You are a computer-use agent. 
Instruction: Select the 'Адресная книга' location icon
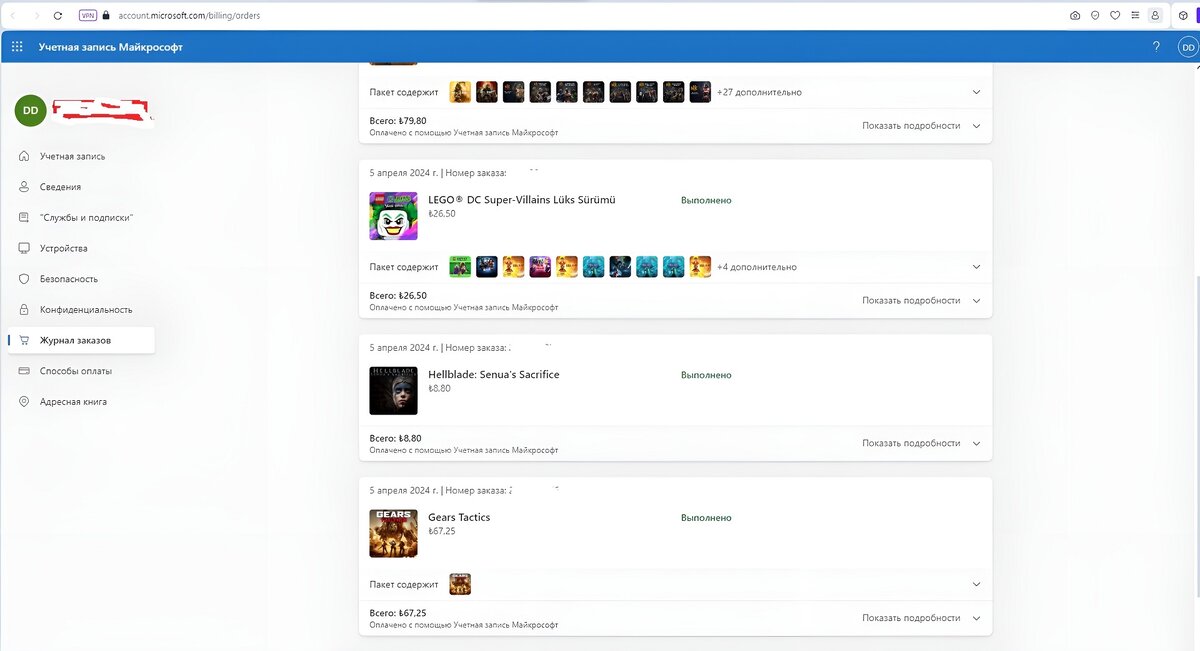(23, 401)
